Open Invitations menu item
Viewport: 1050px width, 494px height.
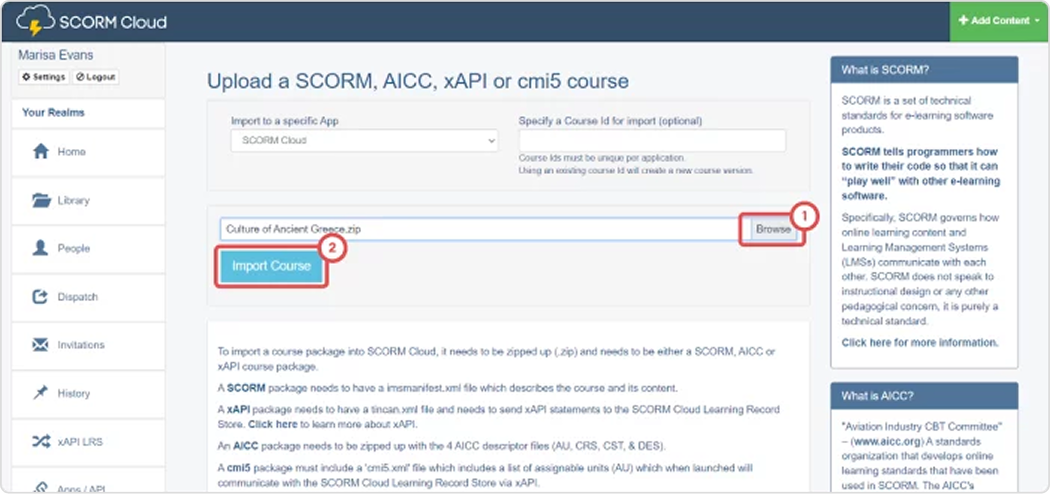88,345
